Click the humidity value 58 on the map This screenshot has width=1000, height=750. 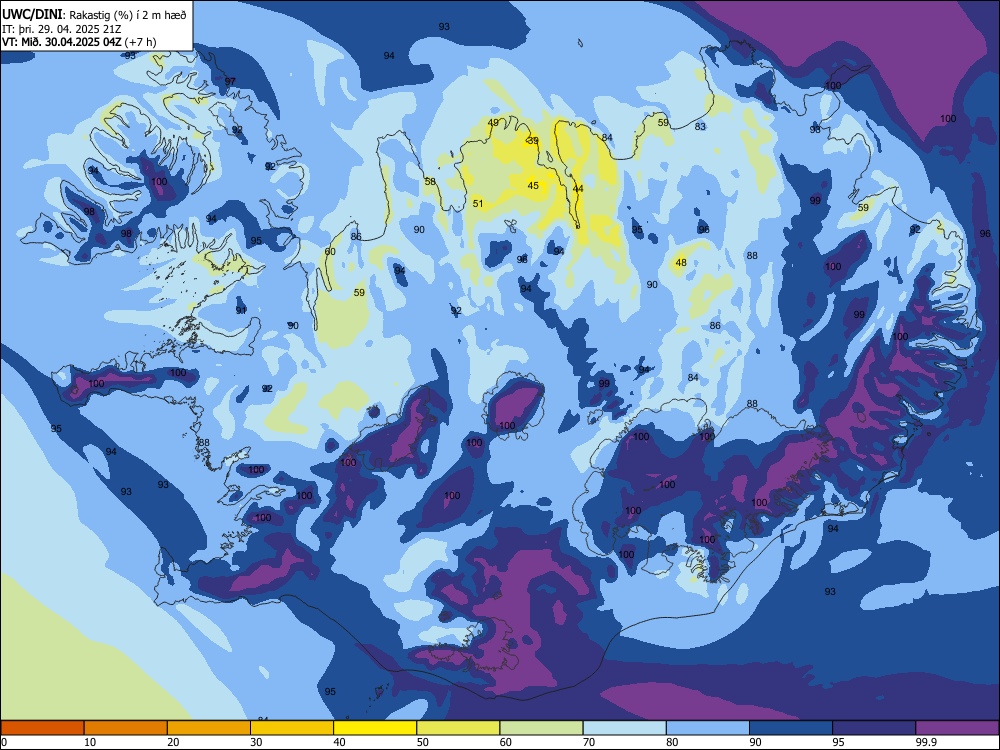pyautogui.click(x=430, y=182)
